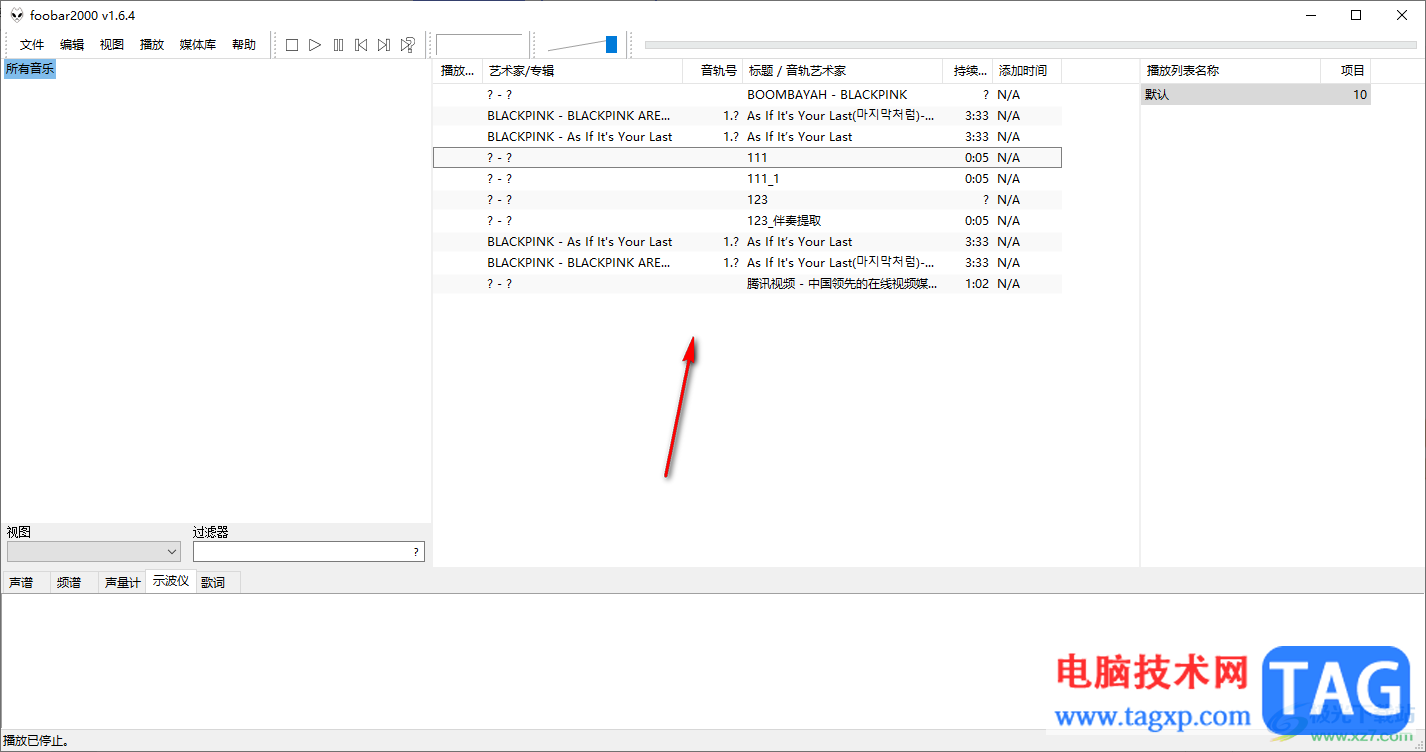Sort by 标题 / 音轨艺术家 column header
Screen dimensions: 1426x752
click(842, 71)
